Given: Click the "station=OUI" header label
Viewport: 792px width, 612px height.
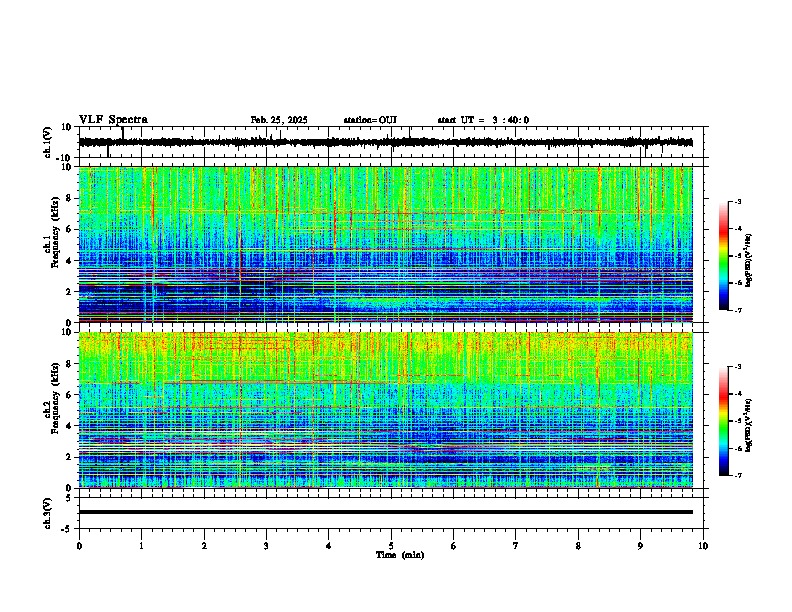Looking at the screenshot, I should tap(370, 120).
